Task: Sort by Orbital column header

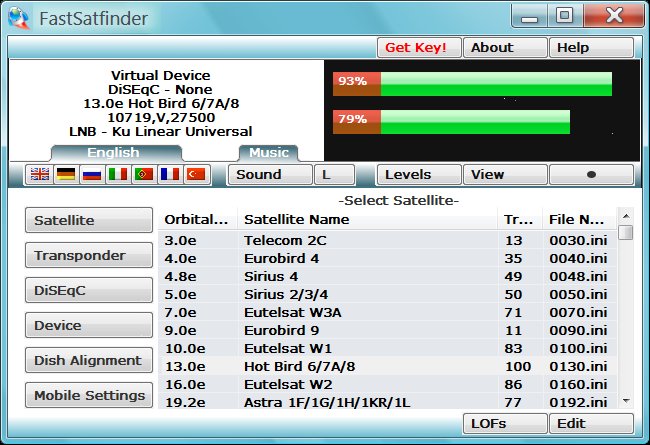Action: tap(198, 219)
